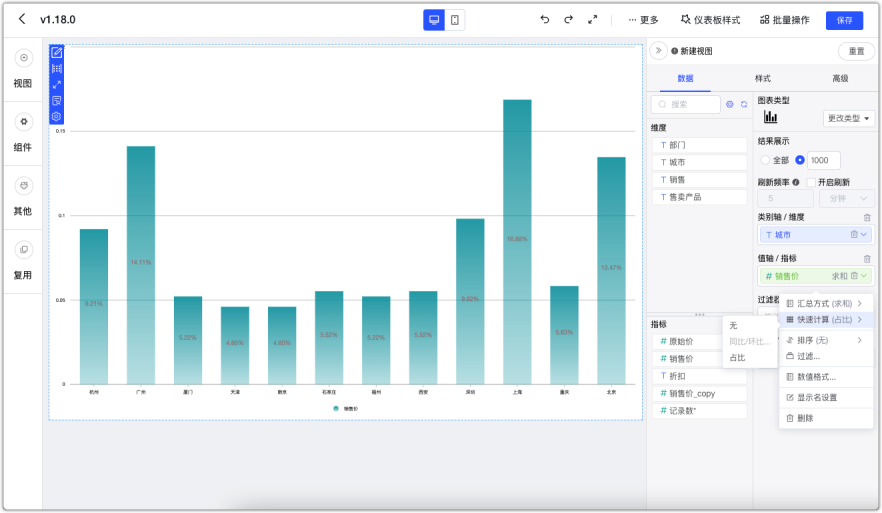Screen dimensions: 882x513
Task: Click the chart expand arrows icon
Action: click(x=57, y=85)
